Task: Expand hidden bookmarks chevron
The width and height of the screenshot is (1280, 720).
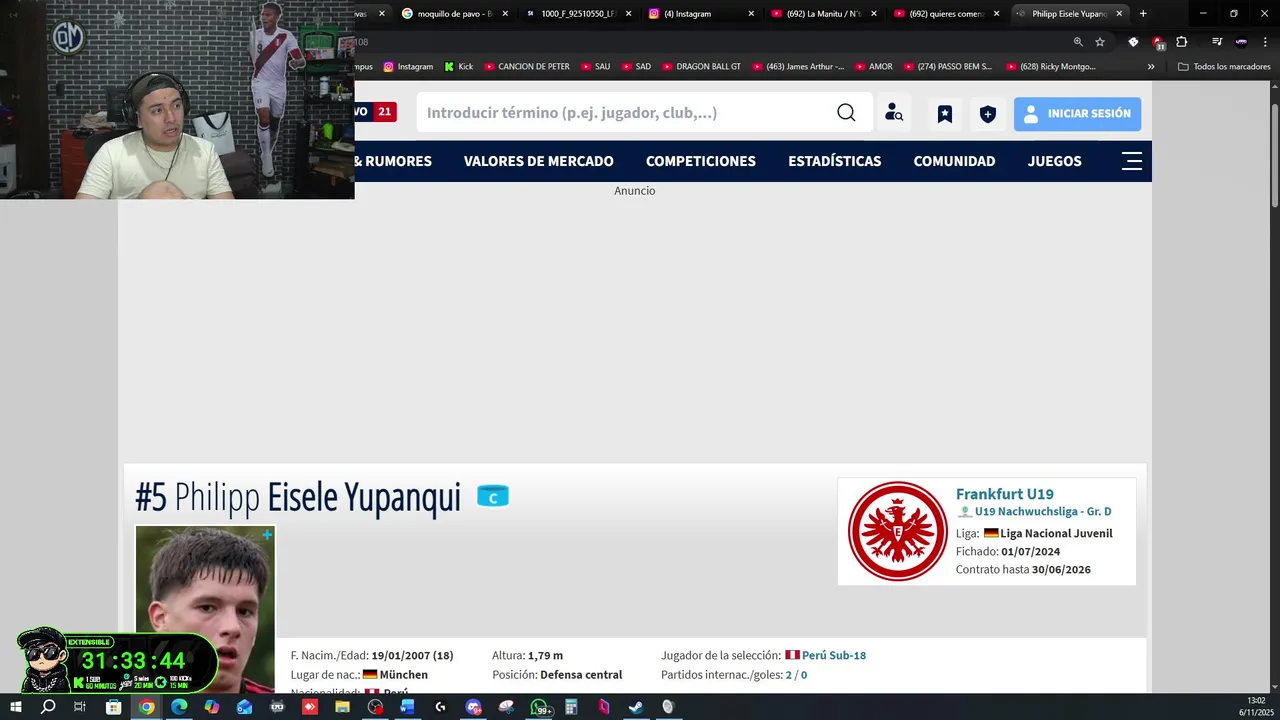Action: (x=1151, y=67)
